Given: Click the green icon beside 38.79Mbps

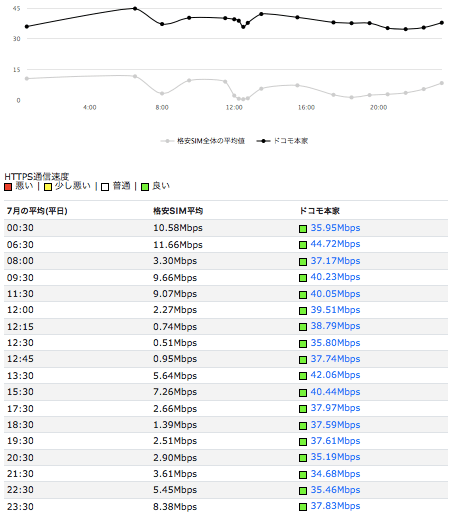Looking at the screenshot, I should click(303, 327).
